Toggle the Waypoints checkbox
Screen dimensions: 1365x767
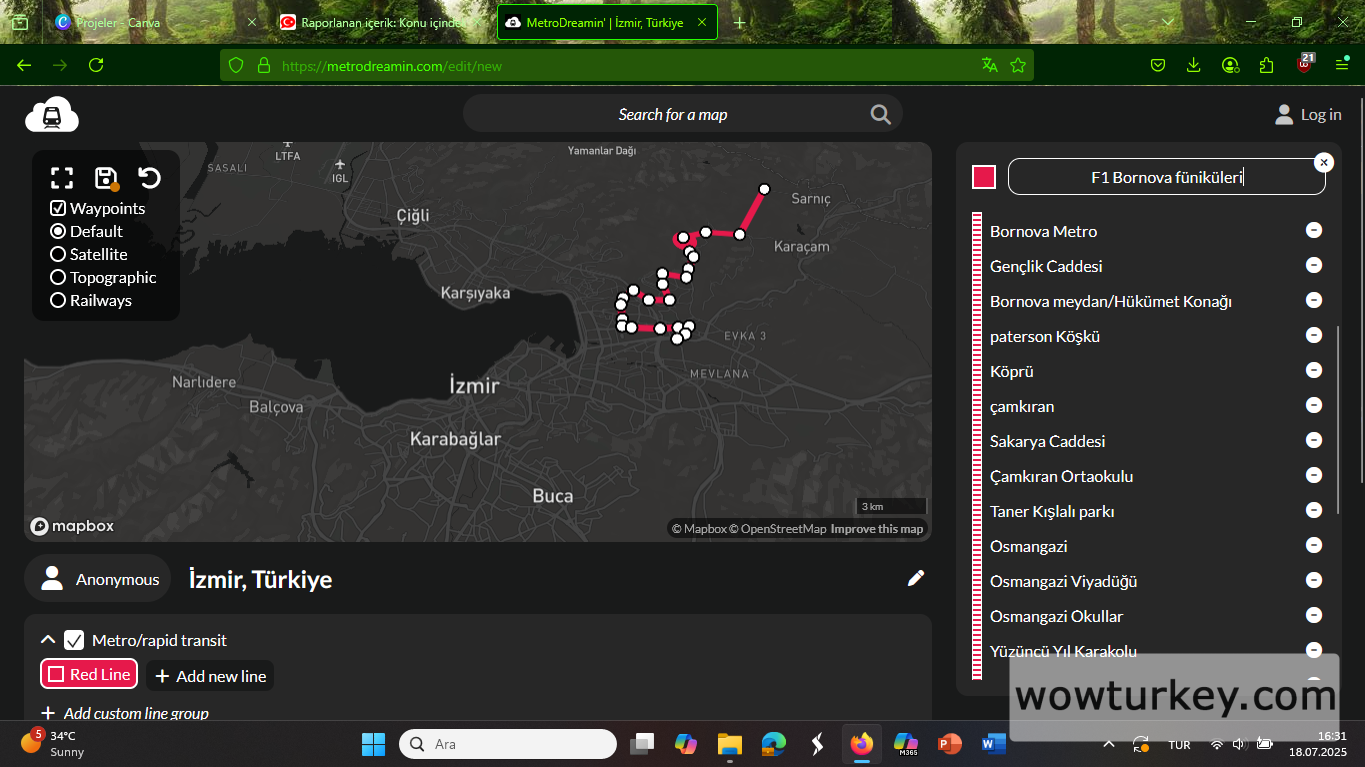tap(58, 208)
